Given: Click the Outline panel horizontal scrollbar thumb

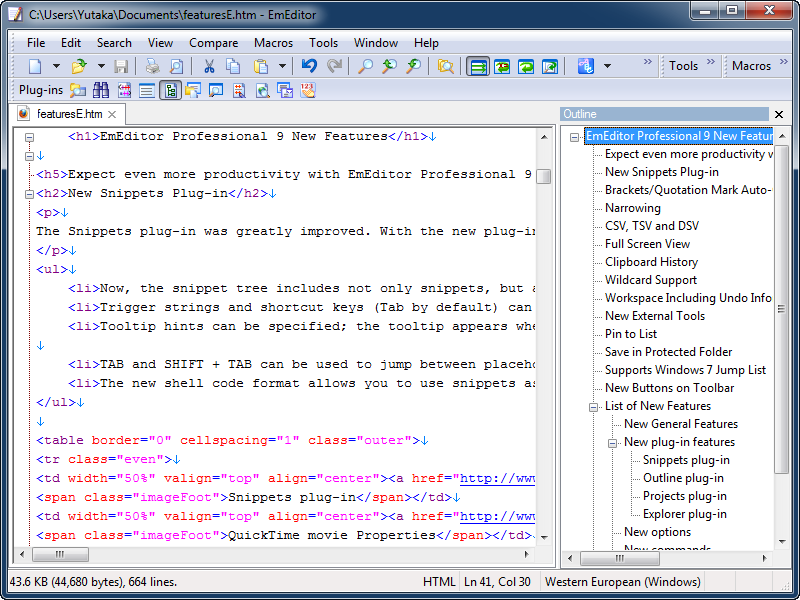Looking at the screenshot, I should click(x=620, y=559).
